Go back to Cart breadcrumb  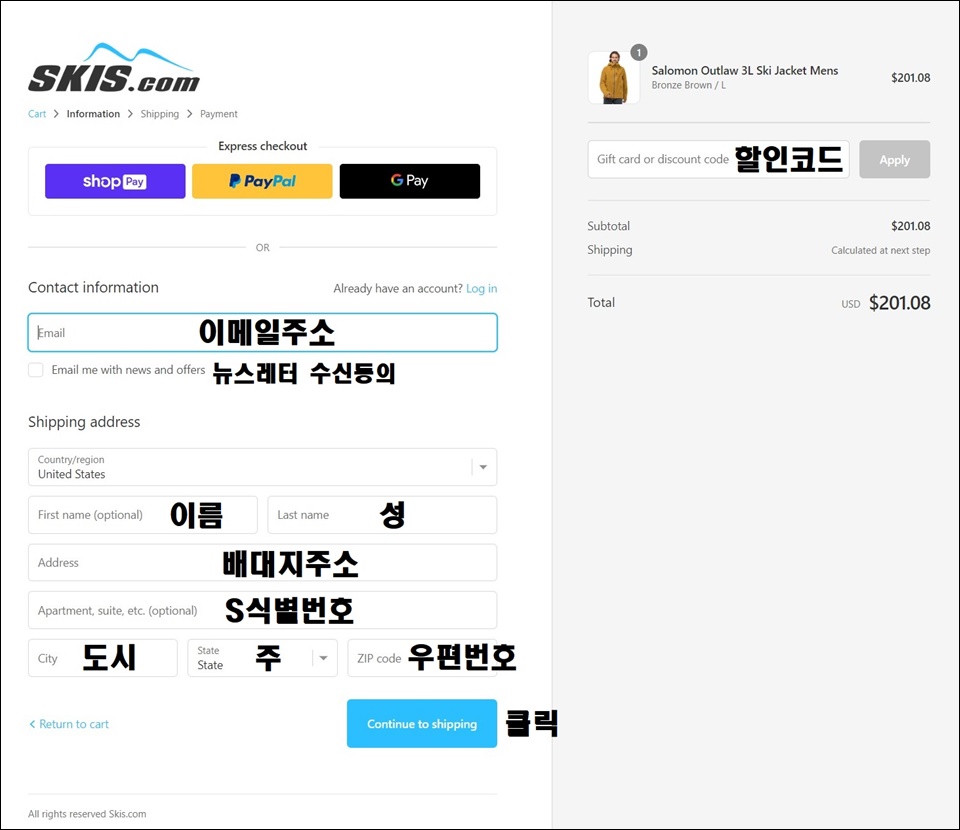click(x=37, y=114)
